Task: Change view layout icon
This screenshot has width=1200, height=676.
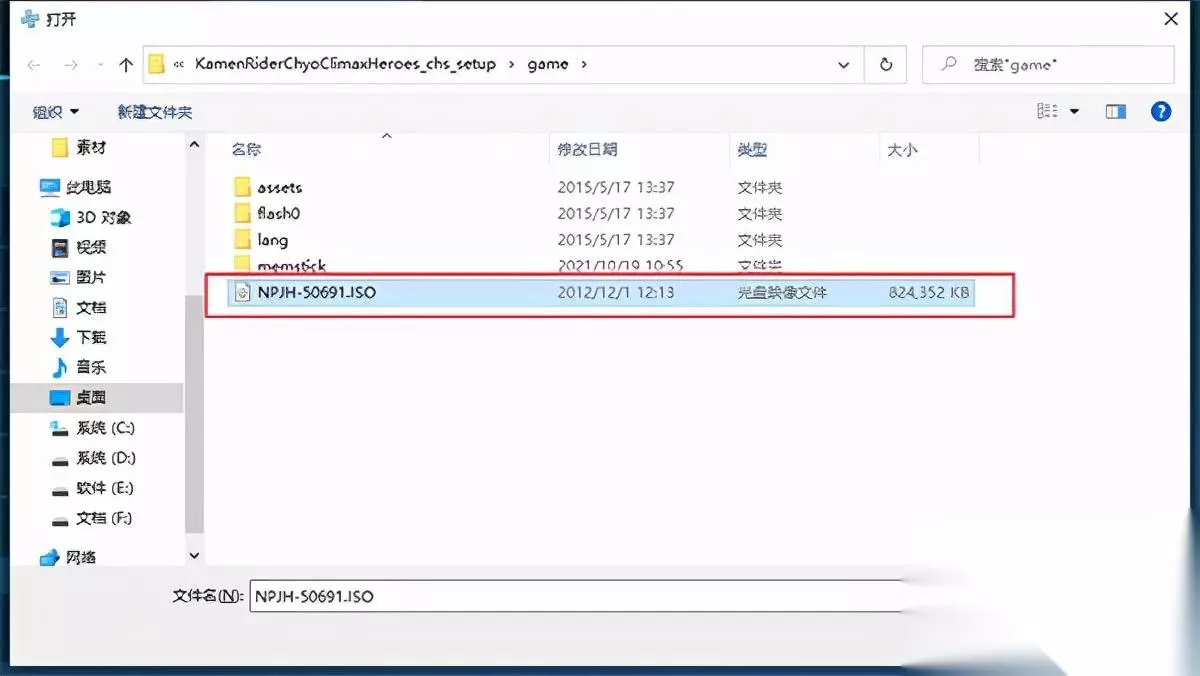Action: [x=1048, y=112]
